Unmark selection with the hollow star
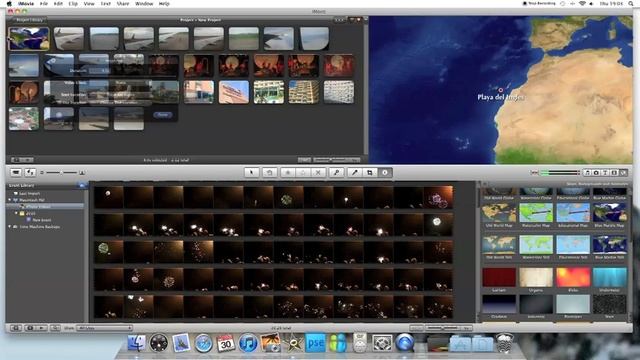 coord(303,173)
